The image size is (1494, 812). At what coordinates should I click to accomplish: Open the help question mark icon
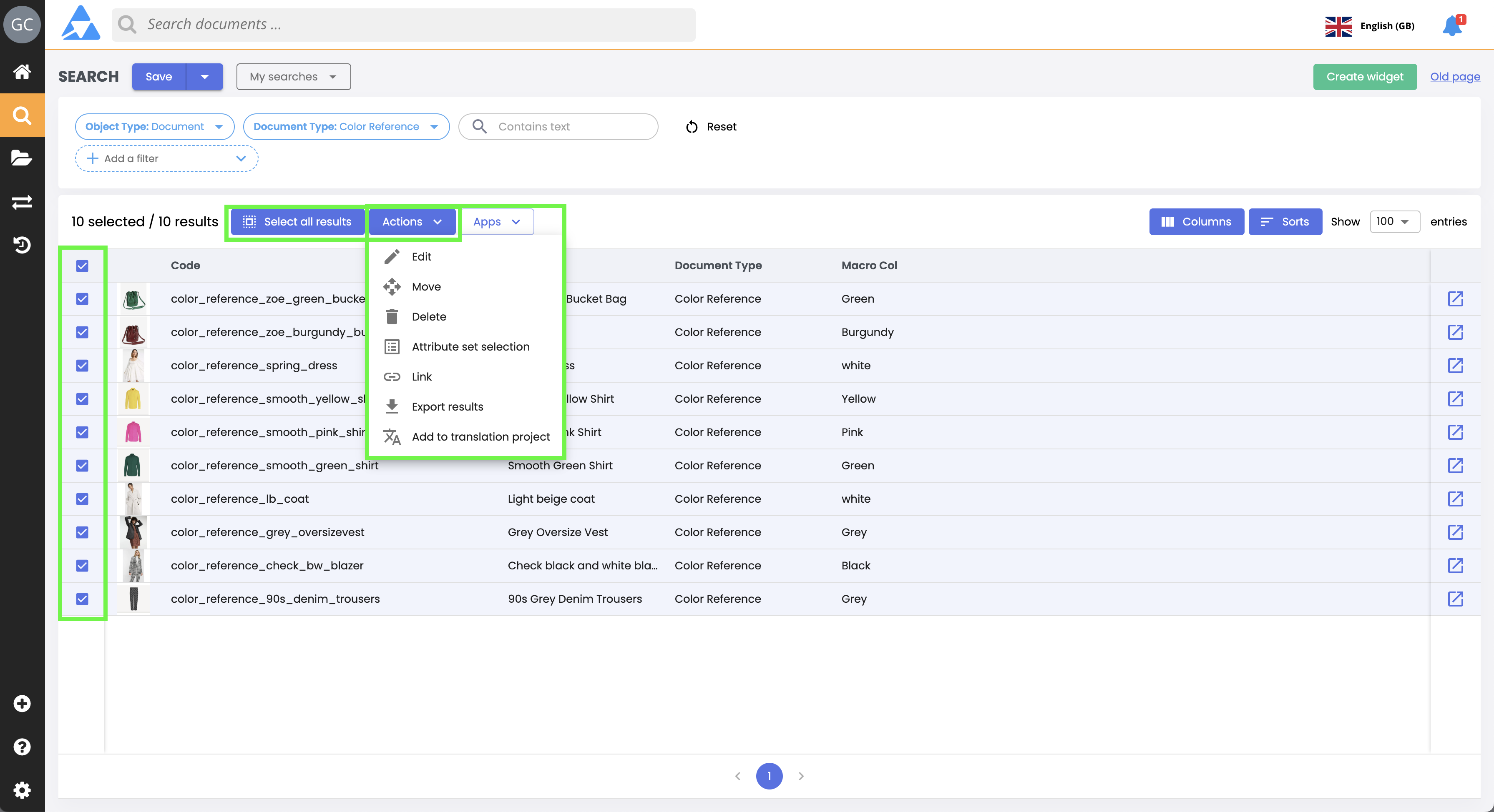pos(22,747)
